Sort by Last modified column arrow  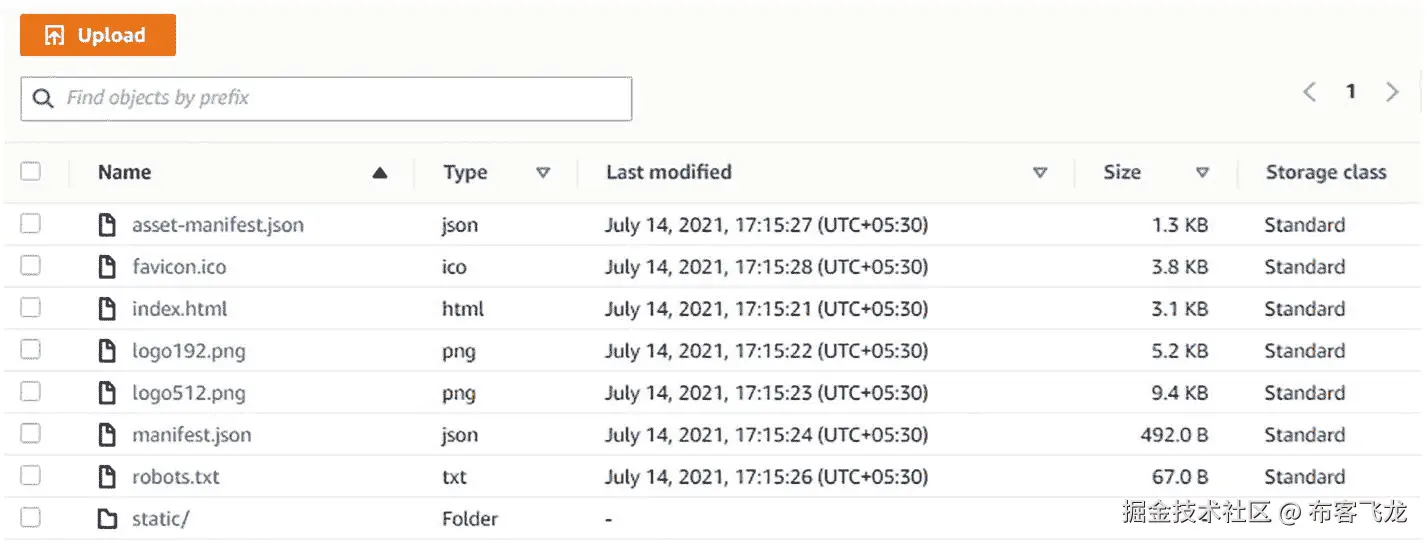point(1040,172)
